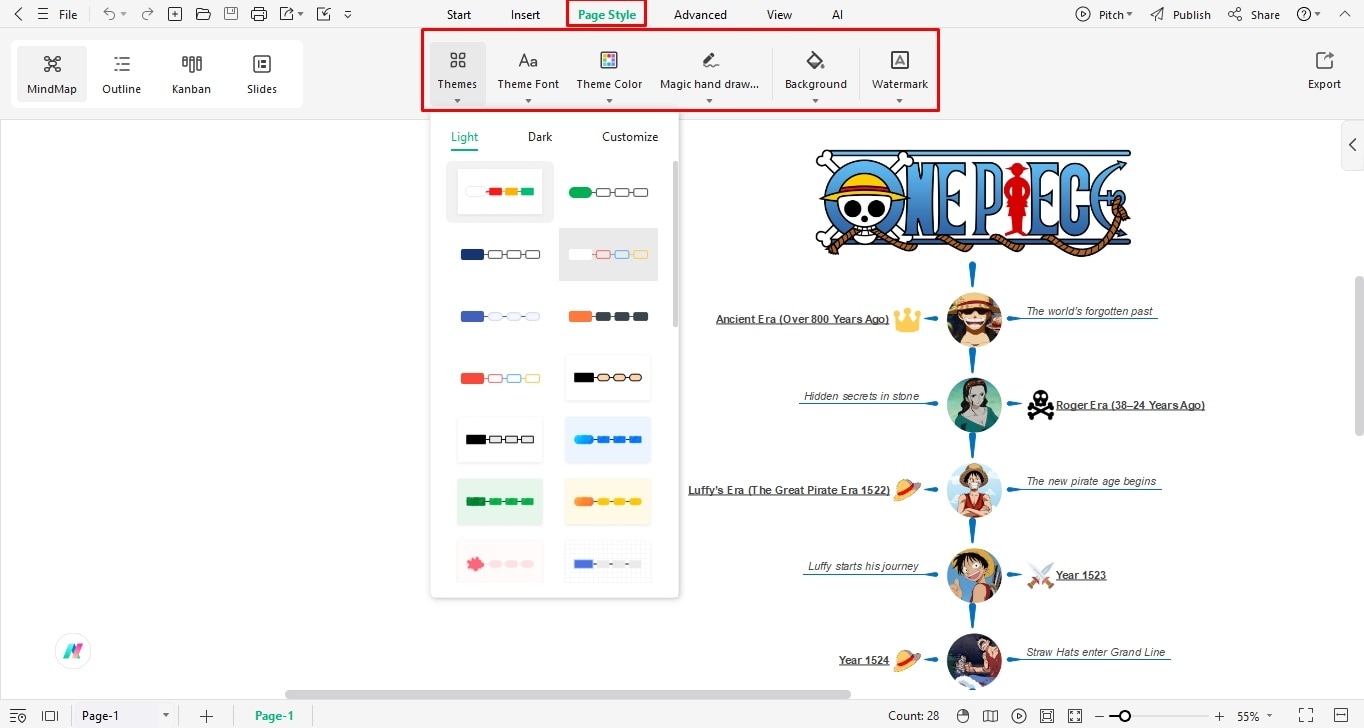The width and height of the screenshot is (1364, 728).
Task: Click the export share icon in quick toolbar
Action: [287, 15]
